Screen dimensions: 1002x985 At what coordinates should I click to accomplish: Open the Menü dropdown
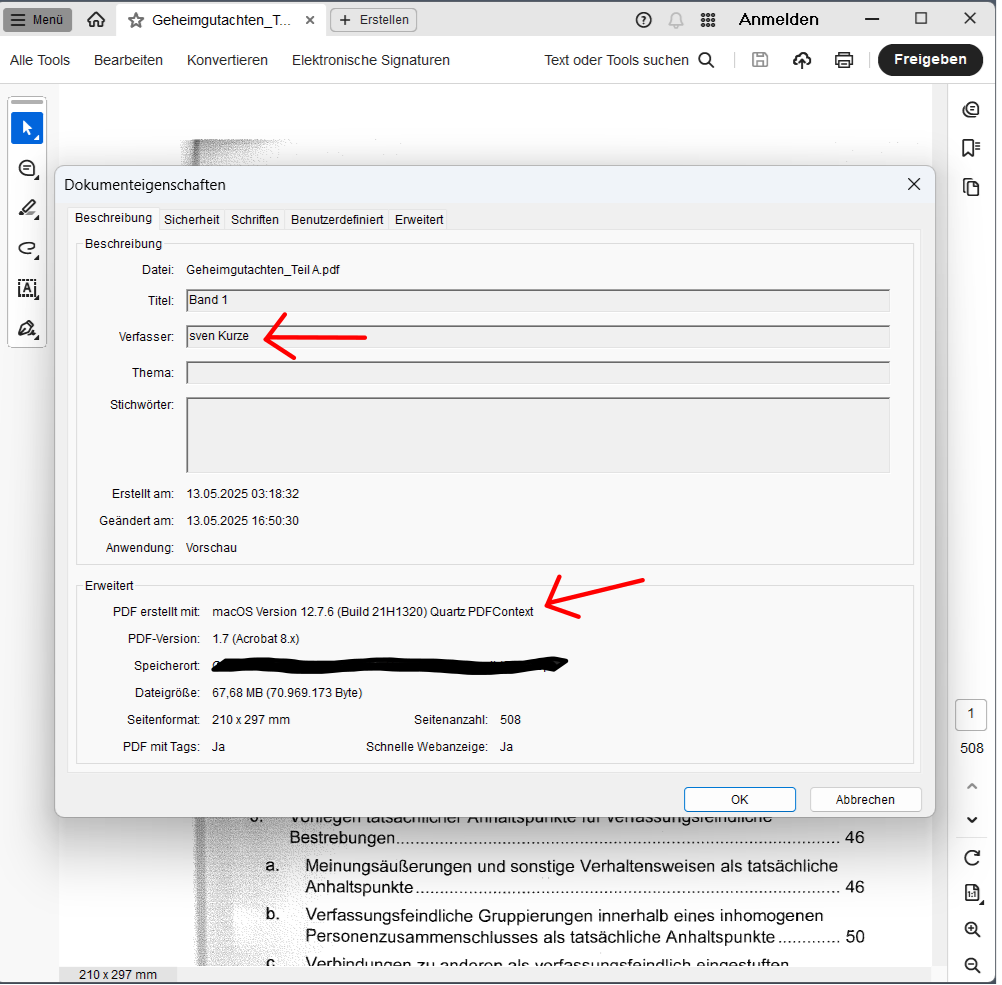37,19
